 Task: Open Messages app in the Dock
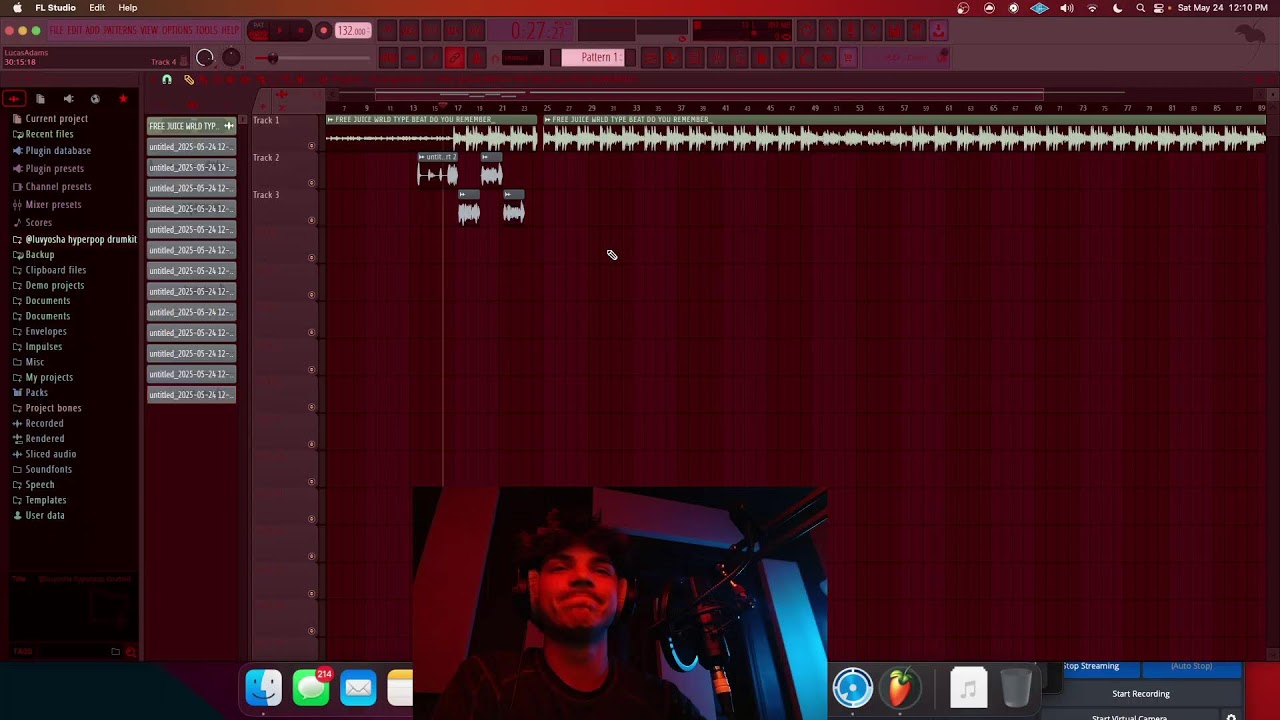pos(311,687)
